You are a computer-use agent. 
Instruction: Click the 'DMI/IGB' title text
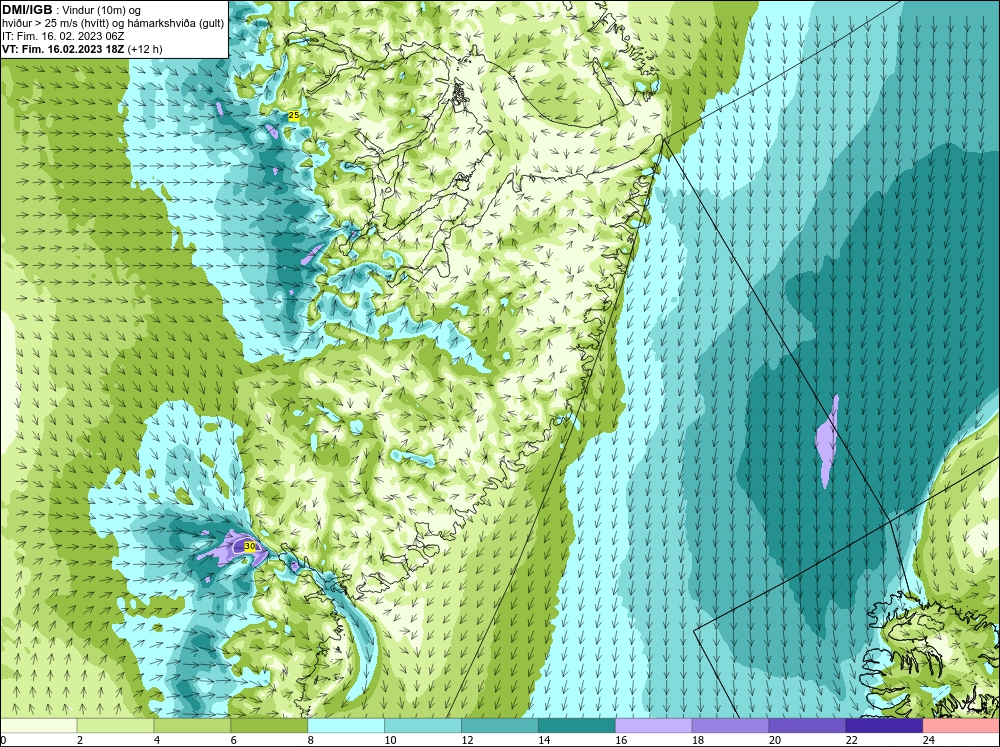tap(27, 10)
